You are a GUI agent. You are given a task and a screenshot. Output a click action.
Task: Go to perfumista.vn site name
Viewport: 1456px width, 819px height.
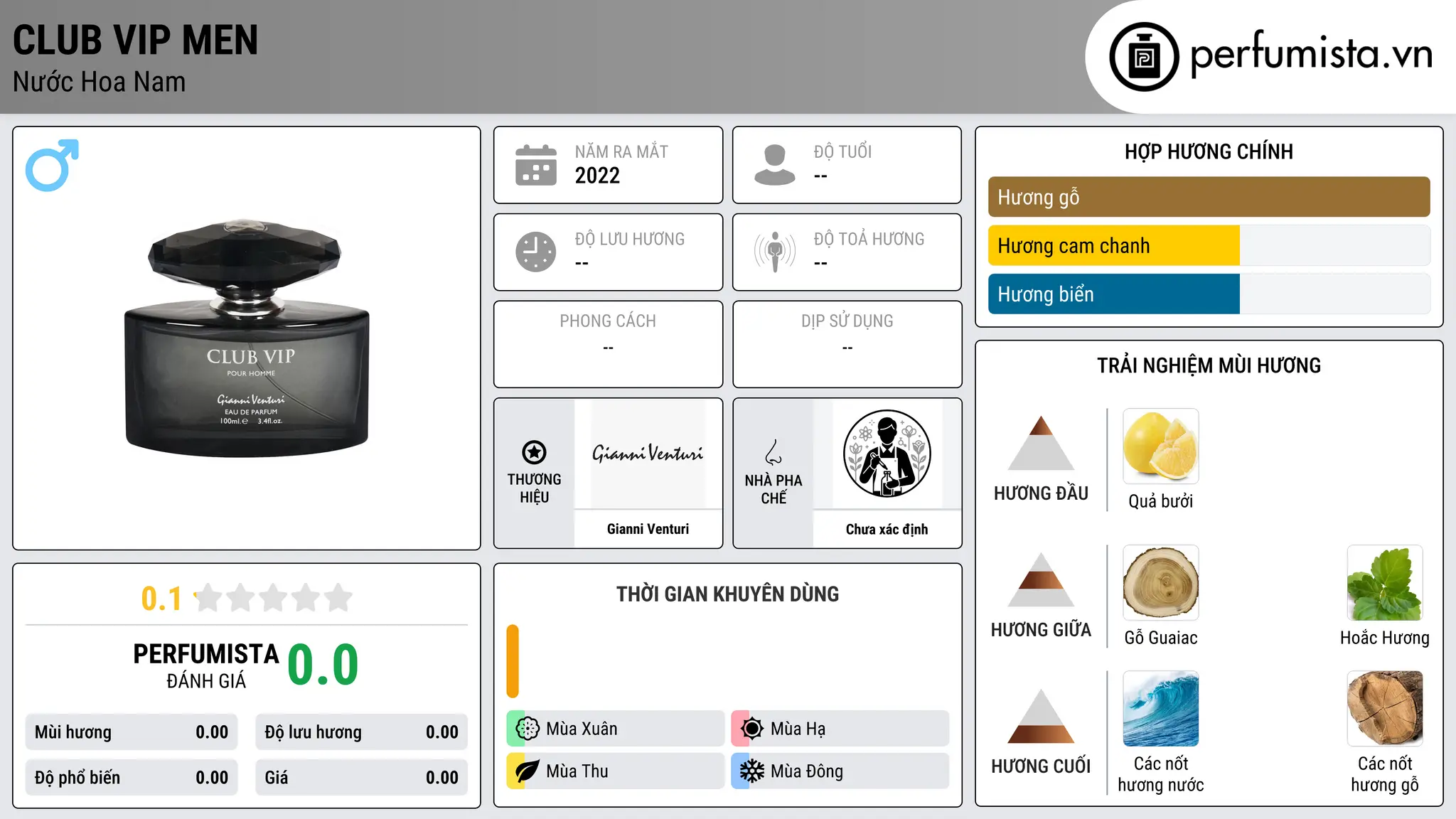[1311, 54]
